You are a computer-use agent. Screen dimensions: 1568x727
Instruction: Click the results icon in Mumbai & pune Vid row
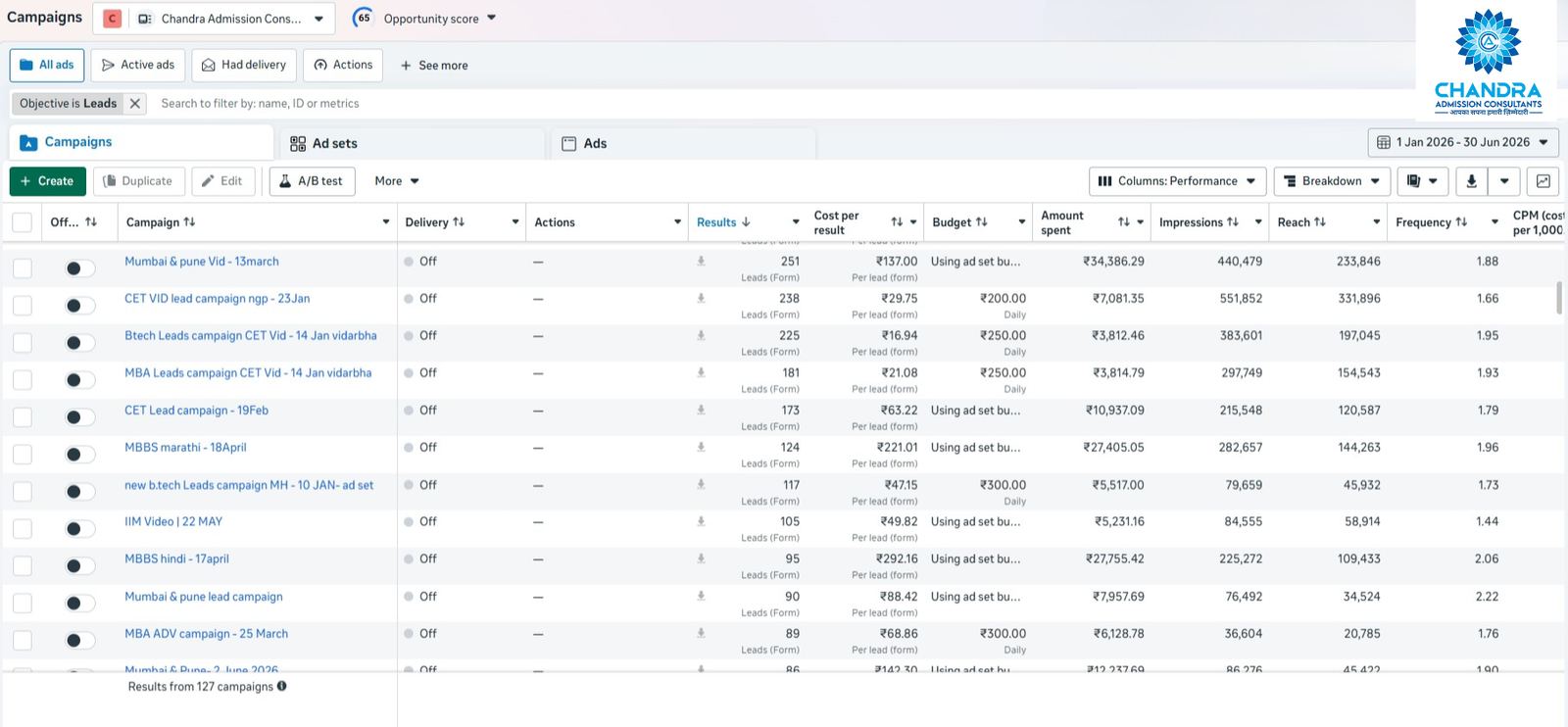[x=701, y=262]
